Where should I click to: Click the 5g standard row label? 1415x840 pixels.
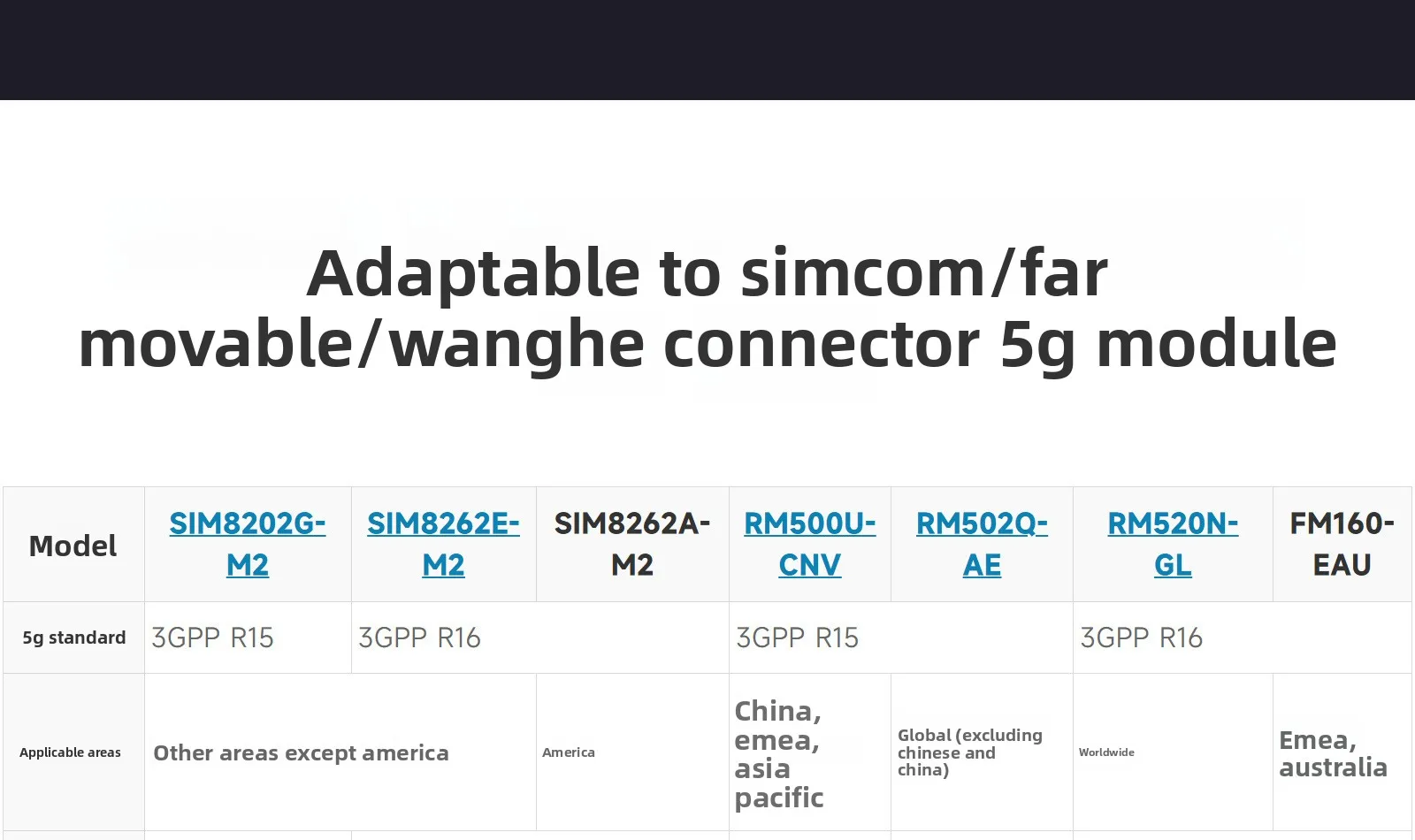[74, 638]
